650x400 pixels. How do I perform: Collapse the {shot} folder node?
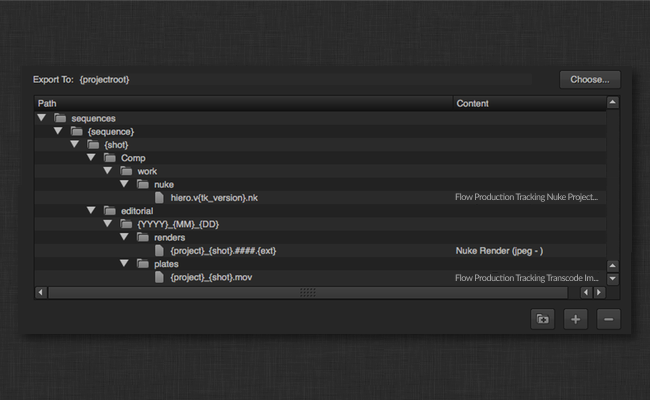[x=75, y=145]
